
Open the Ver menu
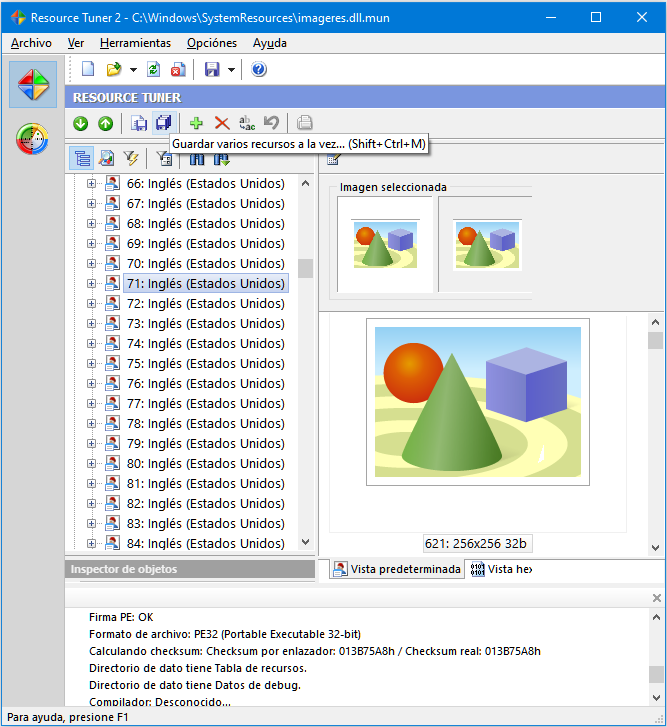[76, 43]
